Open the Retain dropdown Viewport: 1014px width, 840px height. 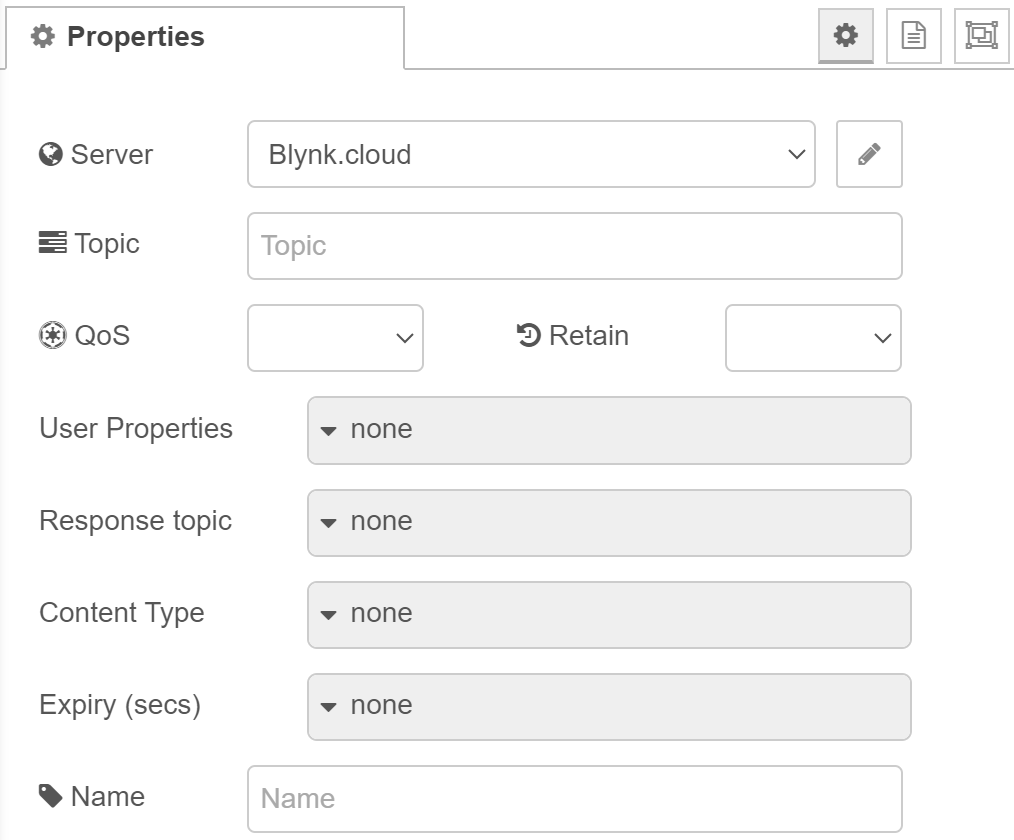tap(813, 338)
